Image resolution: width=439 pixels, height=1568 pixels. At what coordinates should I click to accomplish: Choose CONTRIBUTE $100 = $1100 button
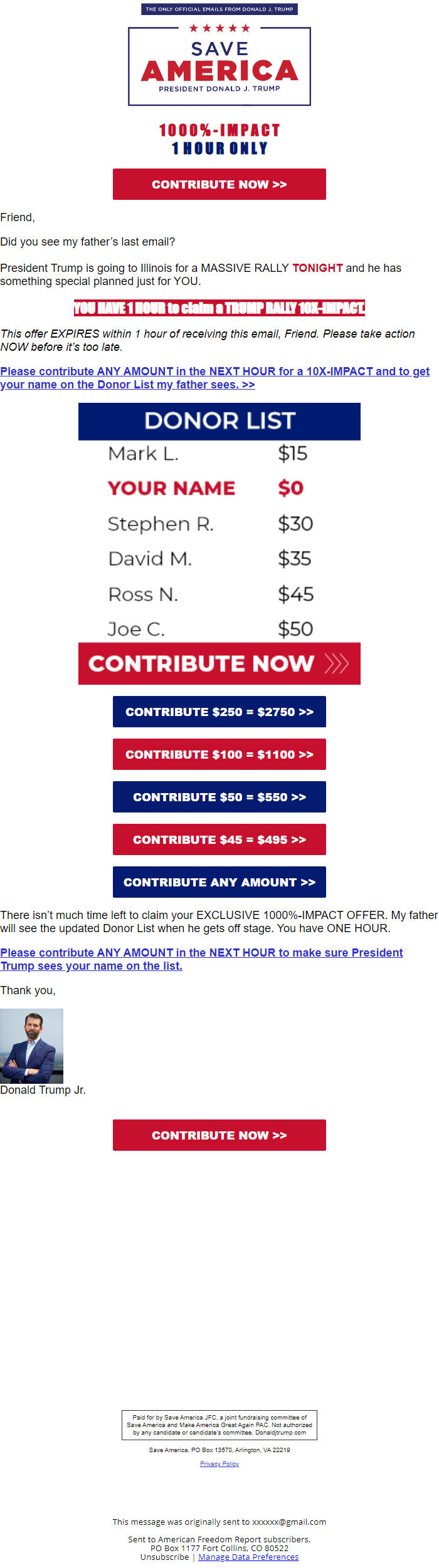pos(219,754)
